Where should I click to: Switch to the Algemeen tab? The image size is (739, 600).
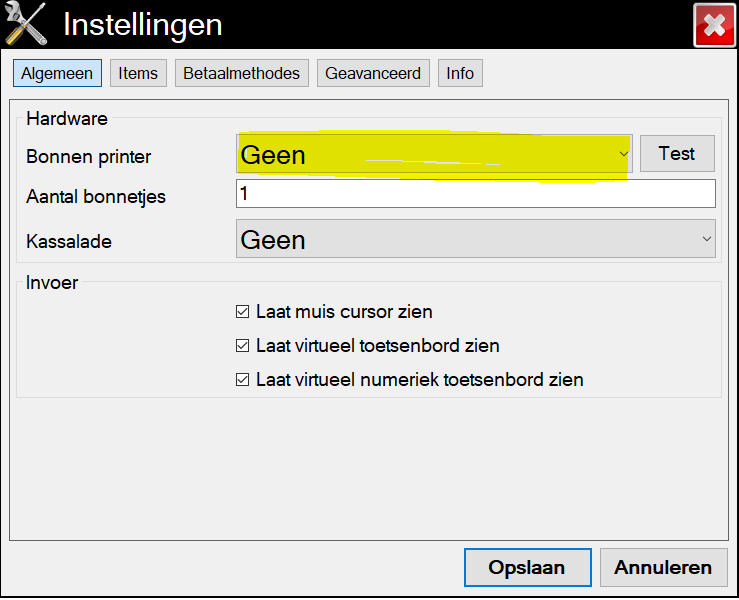coord(57,73)
